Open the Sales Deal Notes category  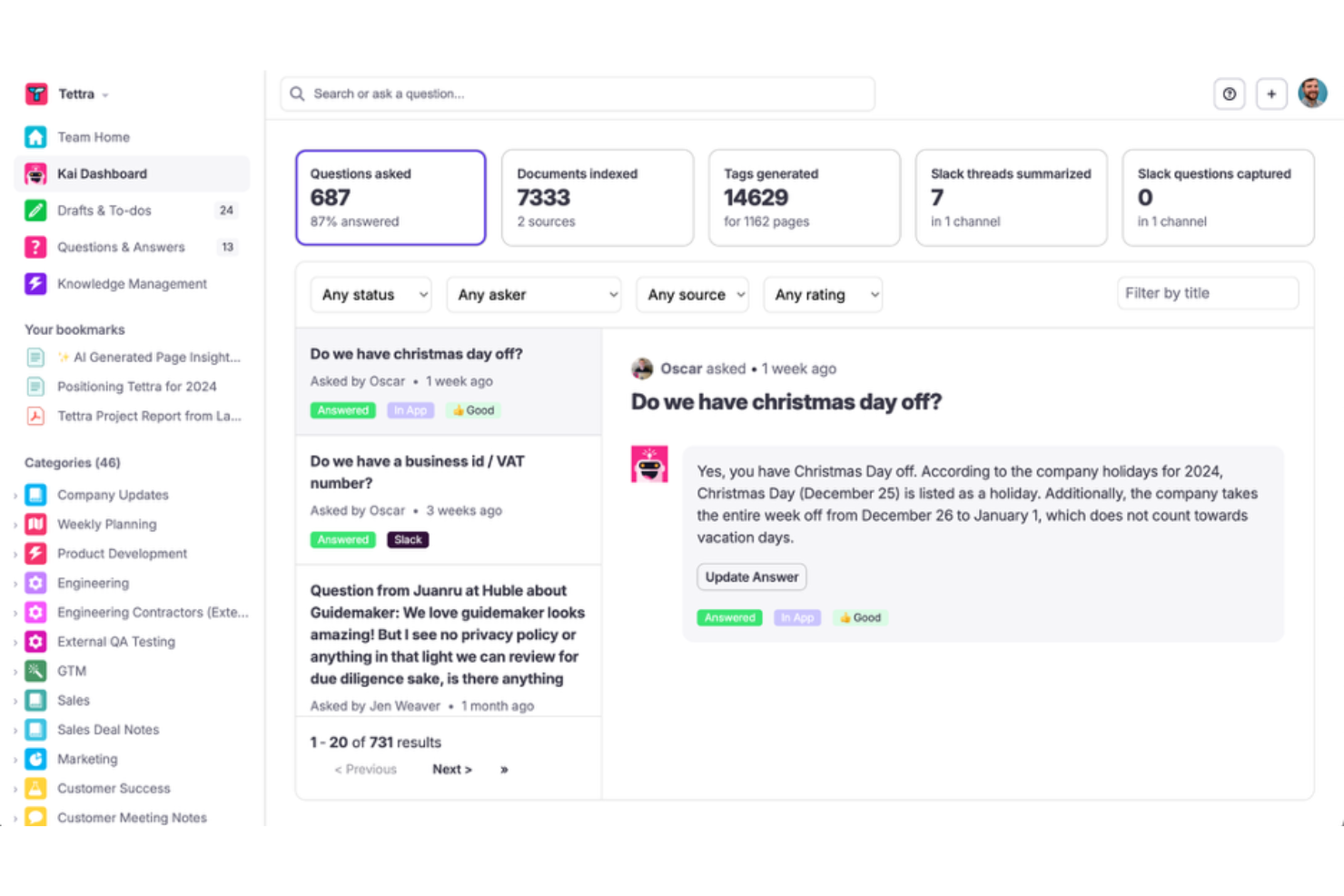click(x=107, y=729)
